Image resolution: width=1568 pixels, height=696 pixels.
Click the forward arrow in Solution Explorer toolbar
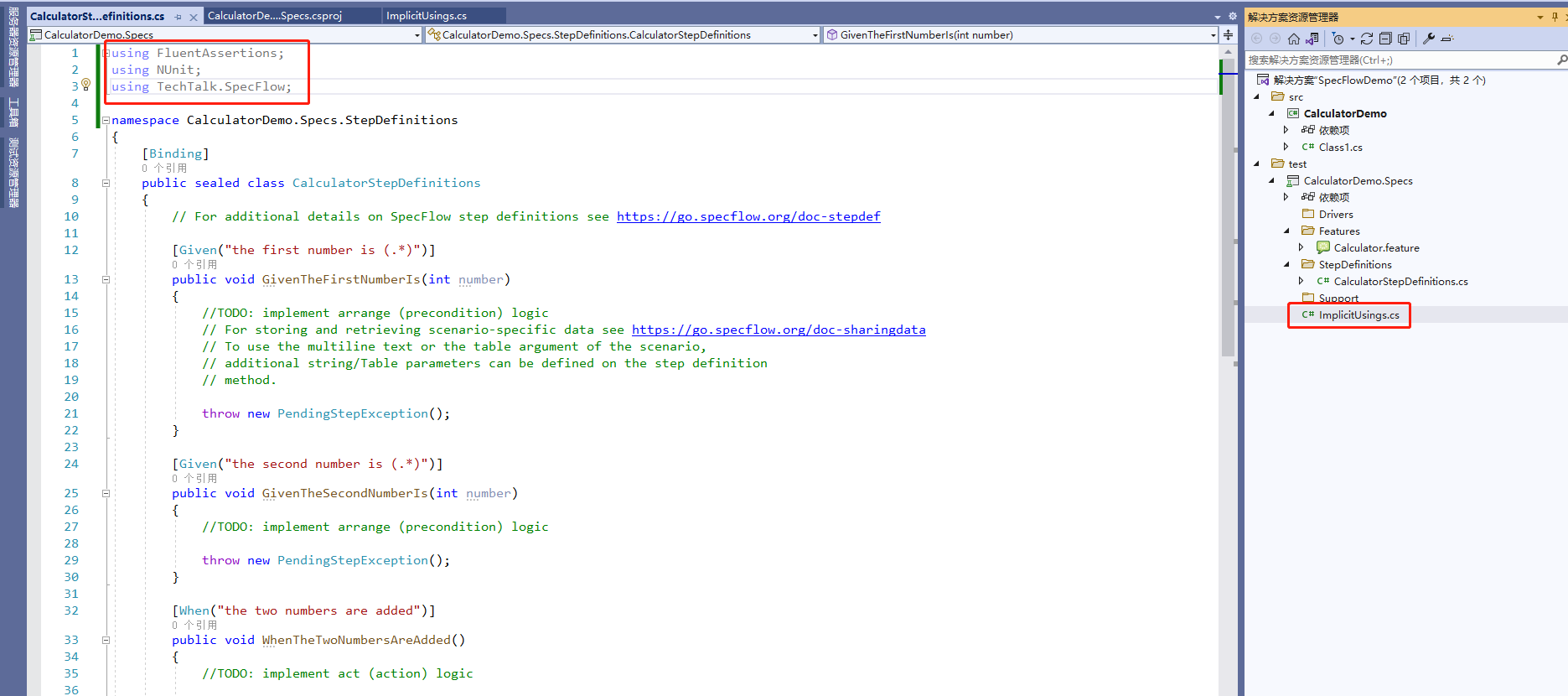pyautogui.click(x=1275, y=39)
